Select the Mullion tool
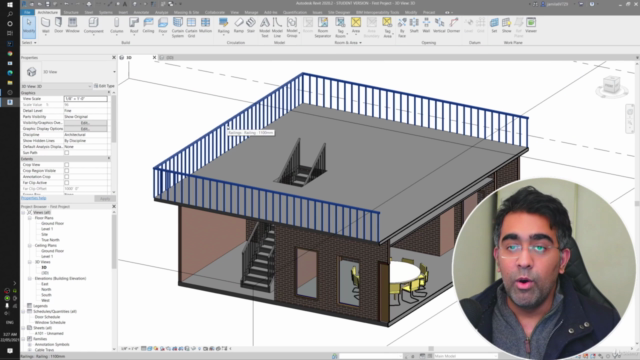Viewport: 640px width, 360px height. [205, 26]
